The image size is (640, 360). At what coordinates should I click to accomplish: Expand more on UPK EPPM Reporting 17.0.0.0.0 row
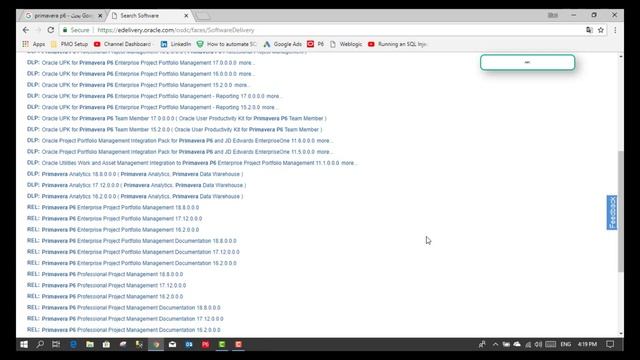pos(274,96)
